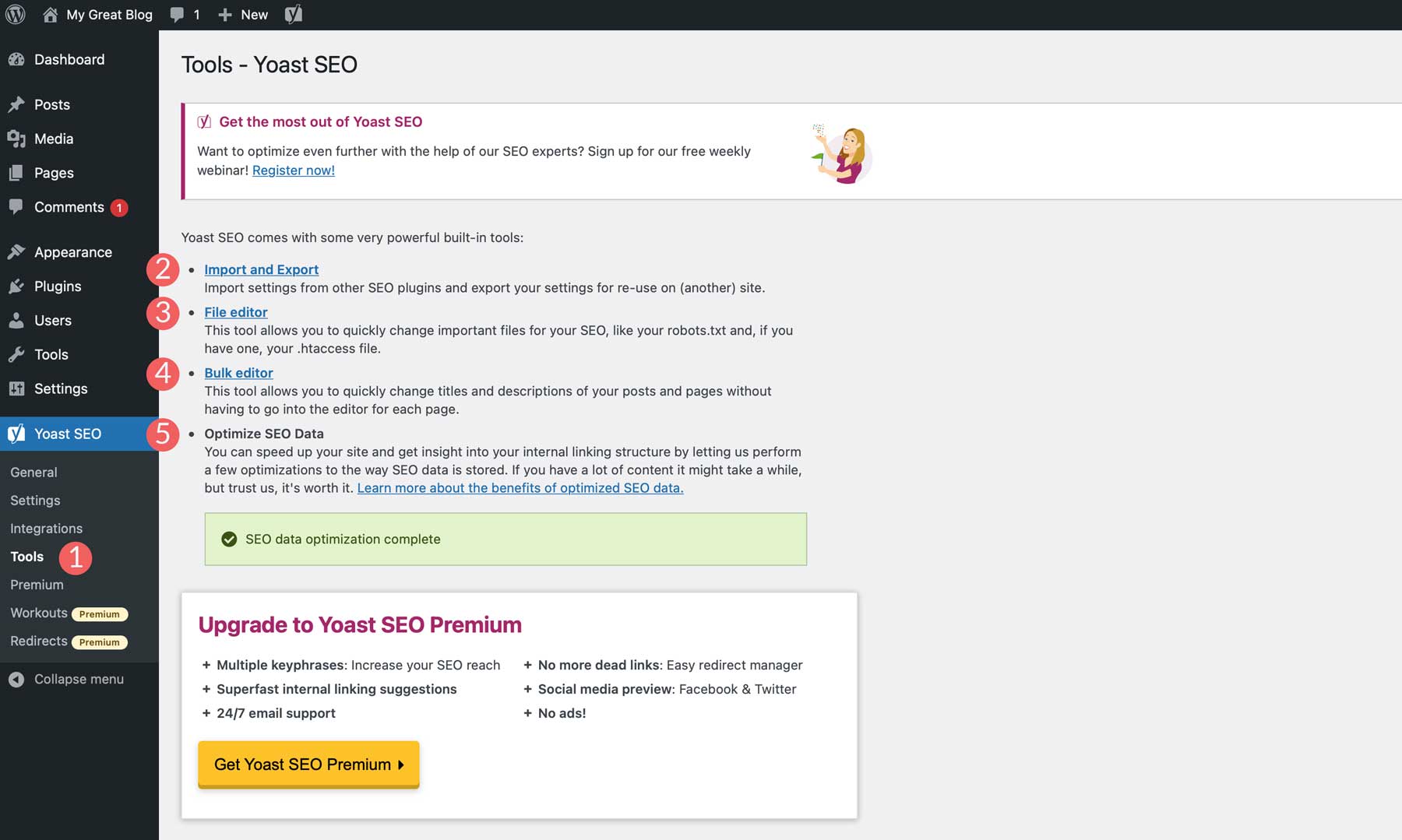Open the Bulk editor tool
This screenshot has height=840, width=1402.
click(238, 373)
